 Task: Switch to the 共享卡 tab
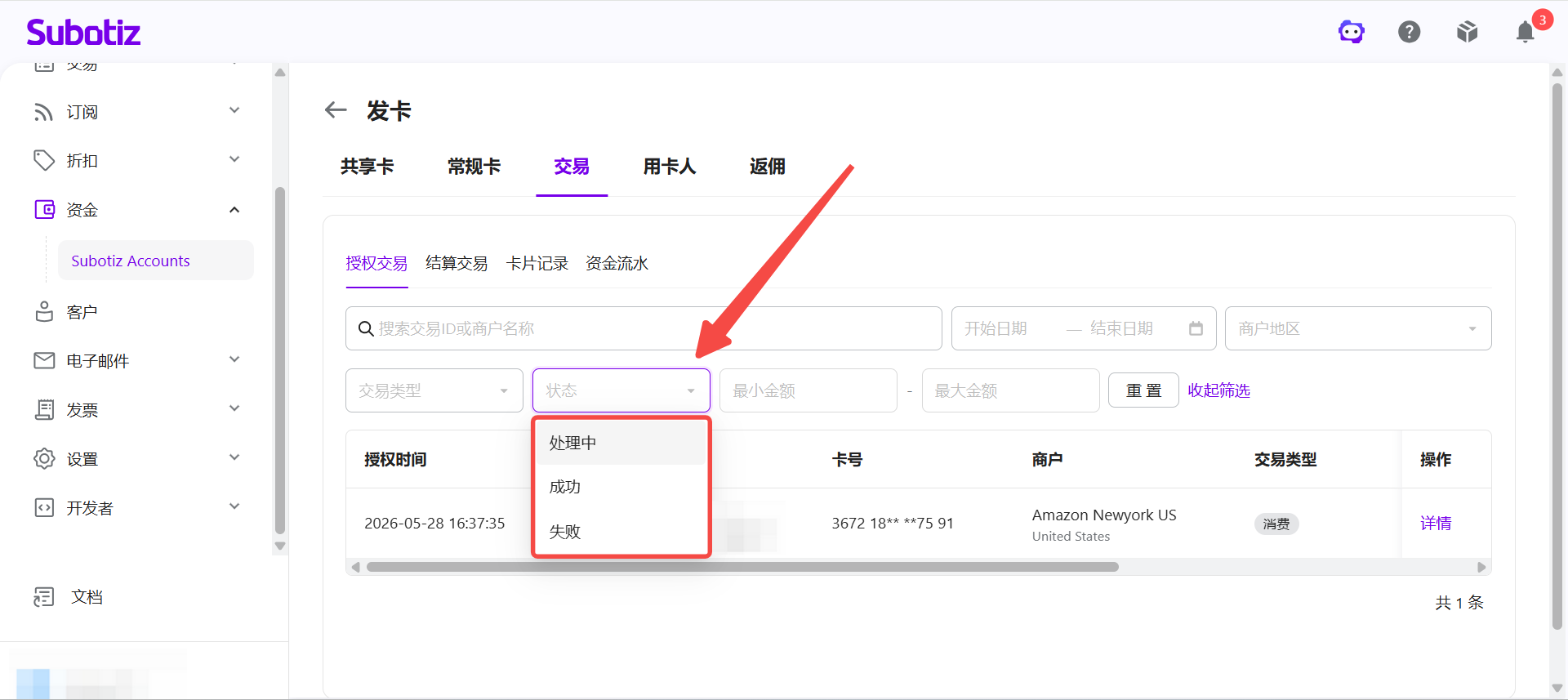click(367, 167)
